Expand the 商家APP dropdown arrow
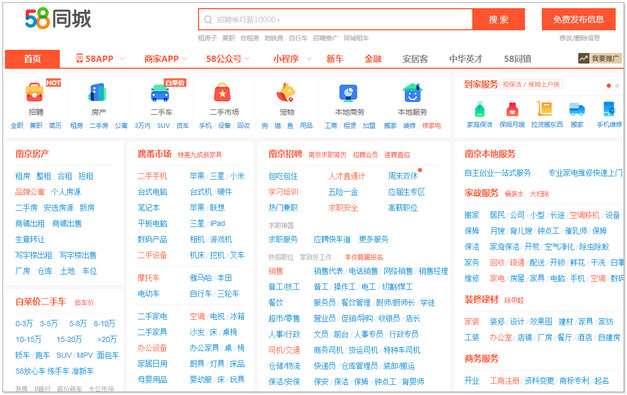This screenshot has width=627, height=395. 185,59
